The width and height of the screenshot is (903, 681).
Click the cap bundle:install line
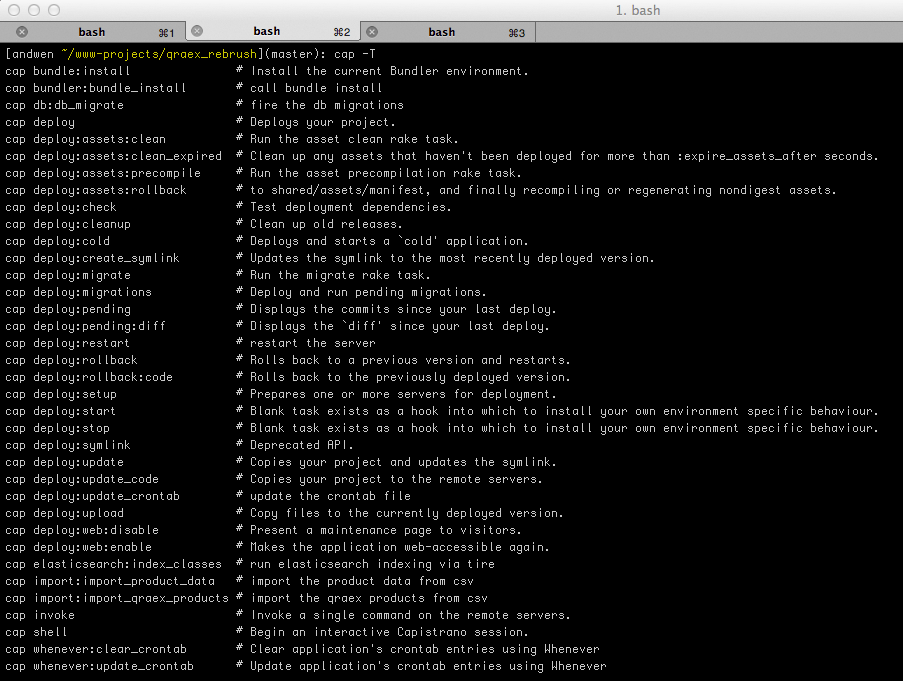(67, 70)
